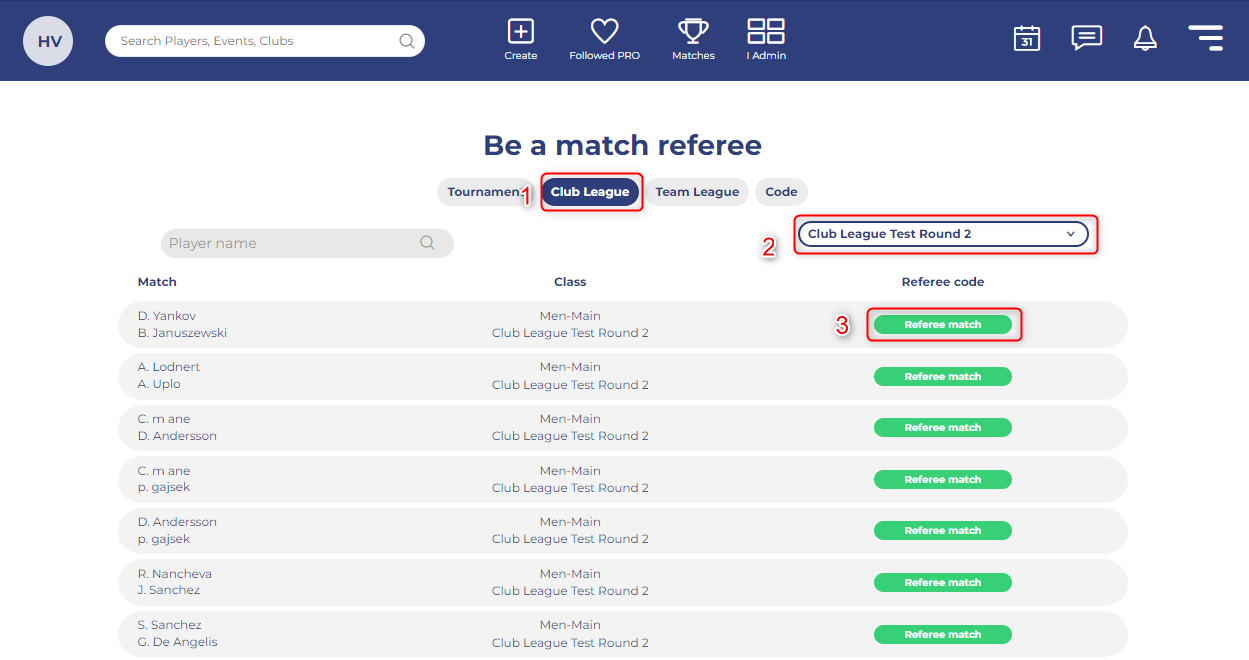Screen dimensions: 1249x660
Task: Open Followed PRO heart icon
Action: [604, 31]
